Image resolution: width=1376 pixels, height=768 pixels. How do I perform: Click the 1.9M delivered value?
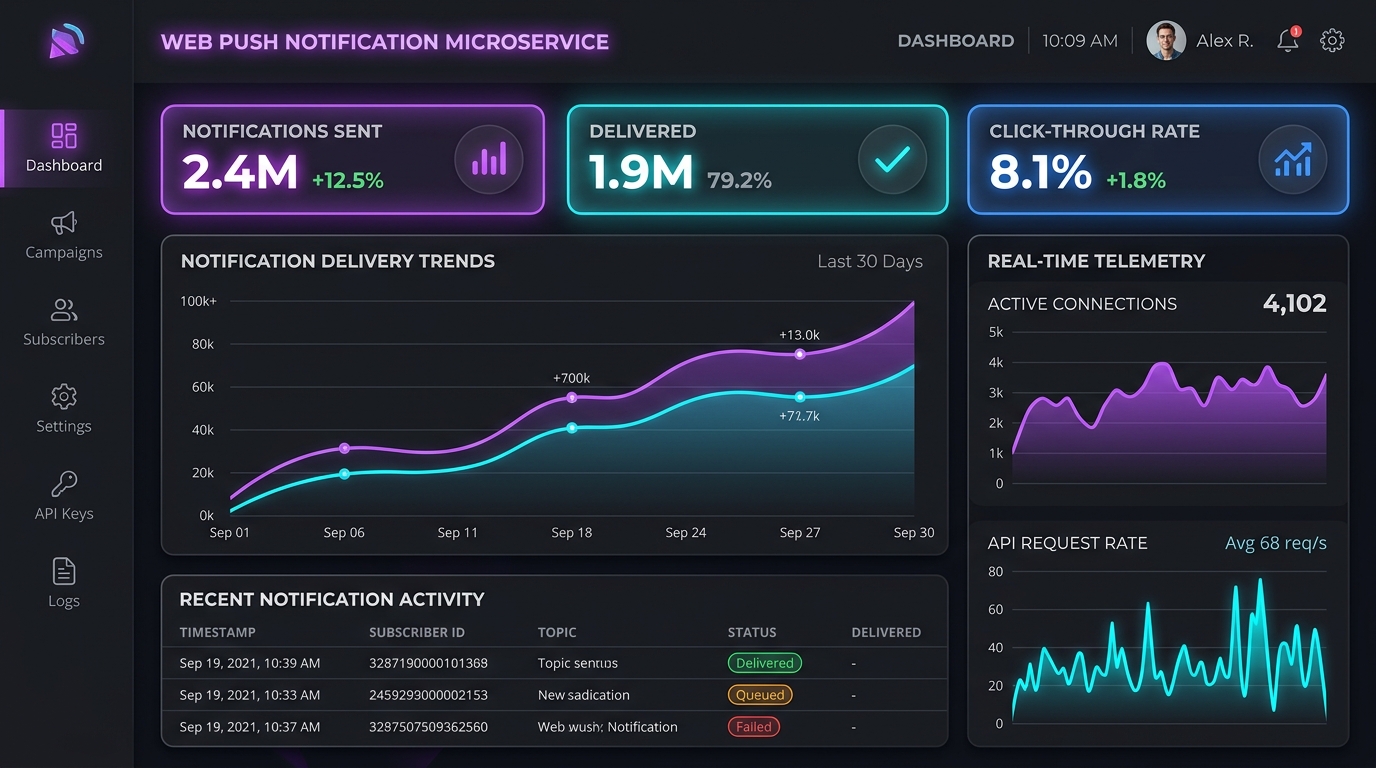[x=641, y=172]
